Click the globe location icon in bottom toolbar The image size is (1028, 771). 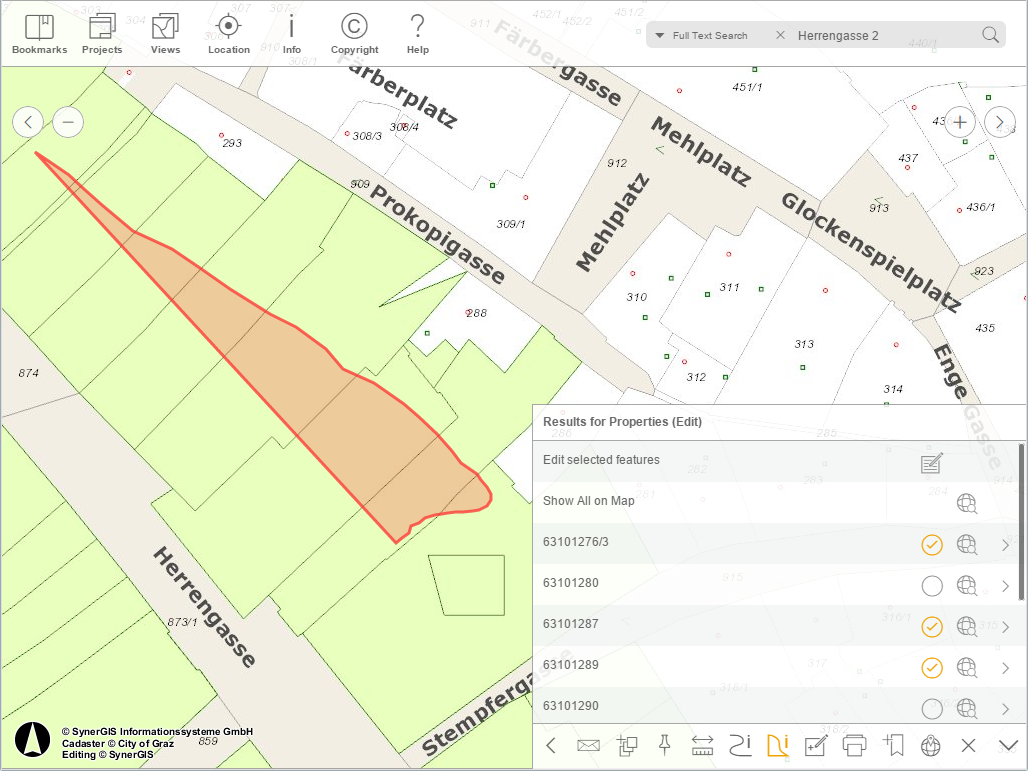coord(930,745)
